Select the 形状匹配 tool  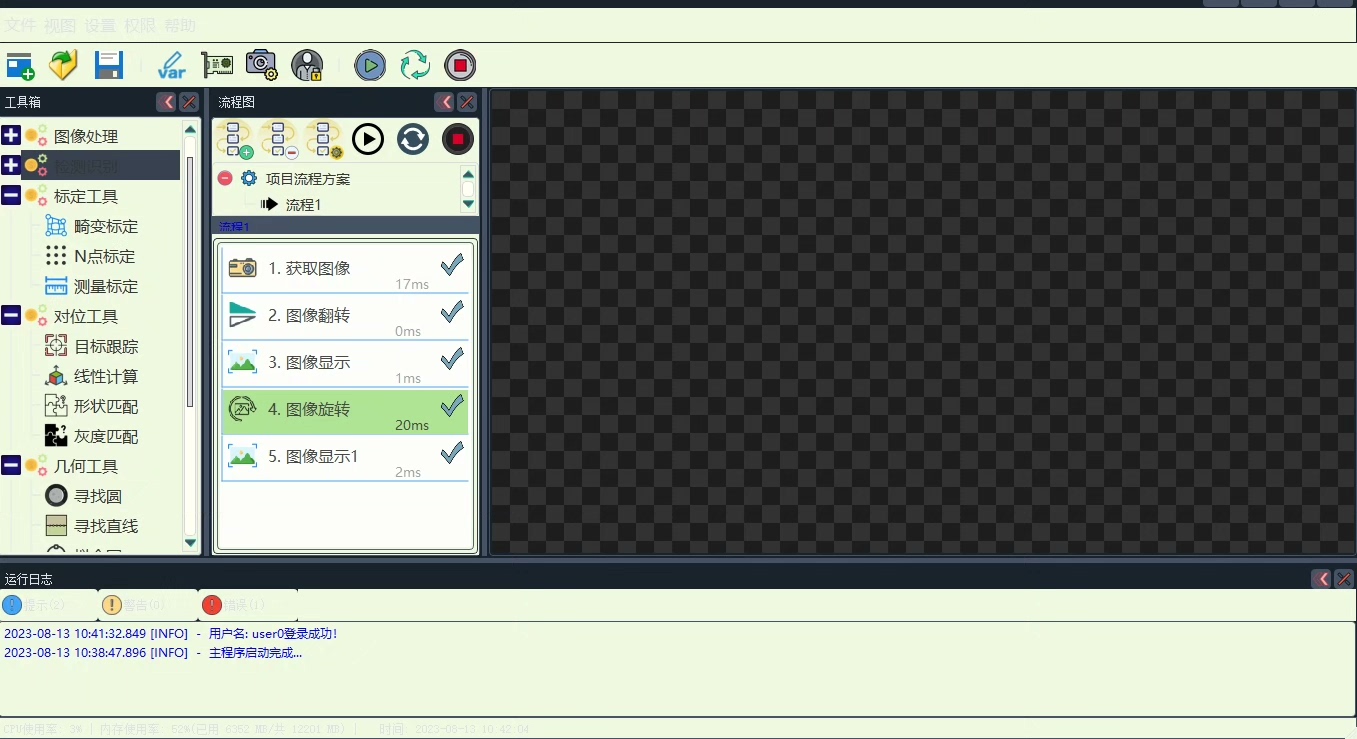point(92,406)
